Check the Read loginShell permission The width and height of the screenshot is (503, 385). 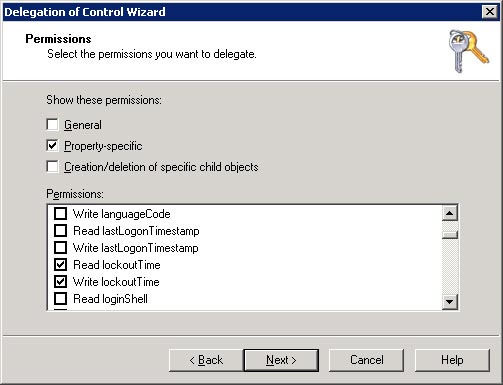point(60,299)
